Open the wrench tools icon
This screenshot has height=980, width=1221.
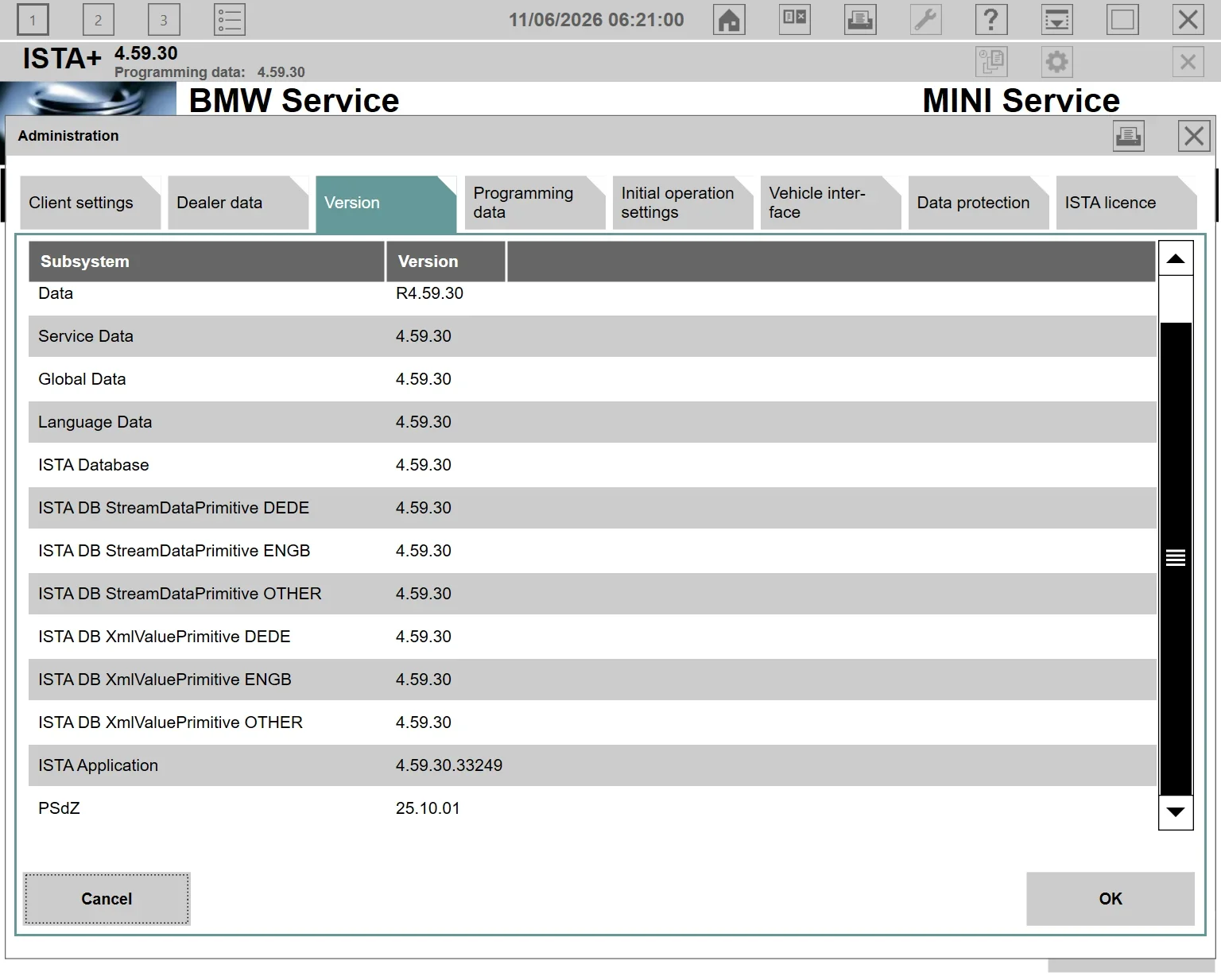925,20
